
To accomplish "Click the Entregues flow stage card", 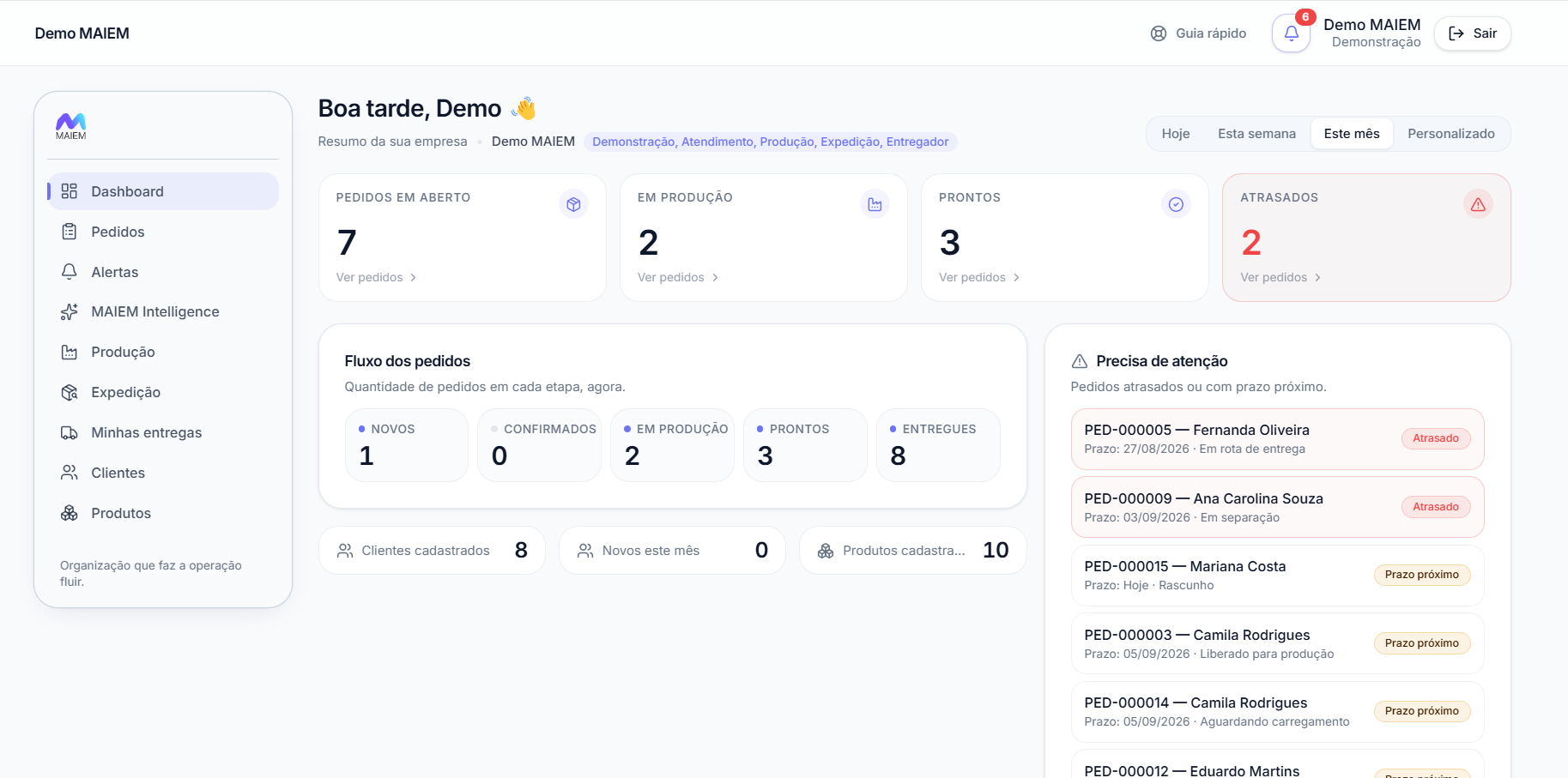I will pyautogui.click(x=938, y=445).
